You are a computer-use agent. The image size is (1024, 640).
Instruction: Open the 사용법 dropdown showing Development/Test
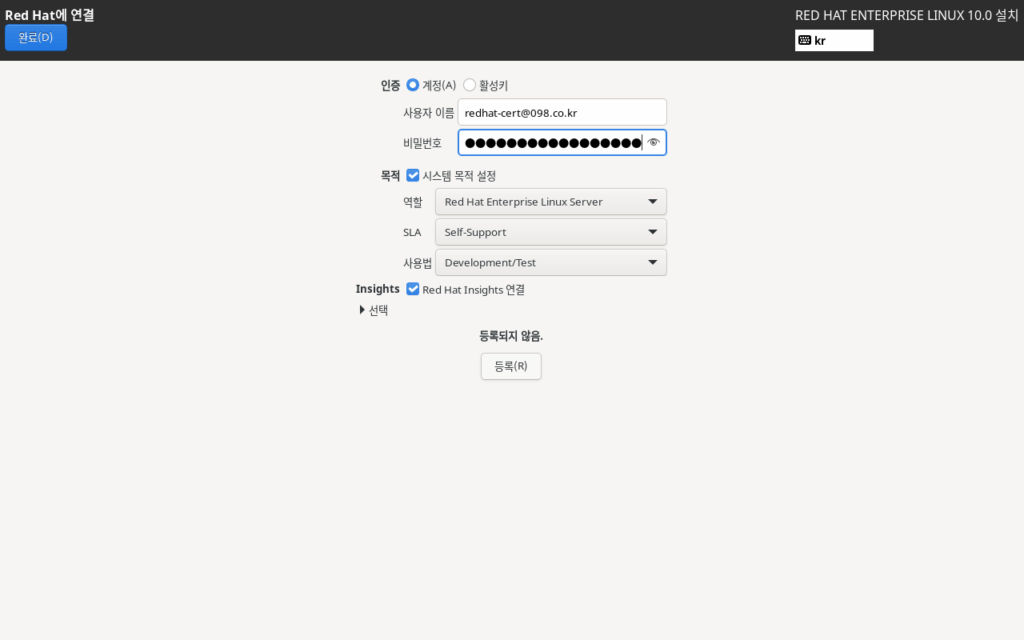click(550, 263)
